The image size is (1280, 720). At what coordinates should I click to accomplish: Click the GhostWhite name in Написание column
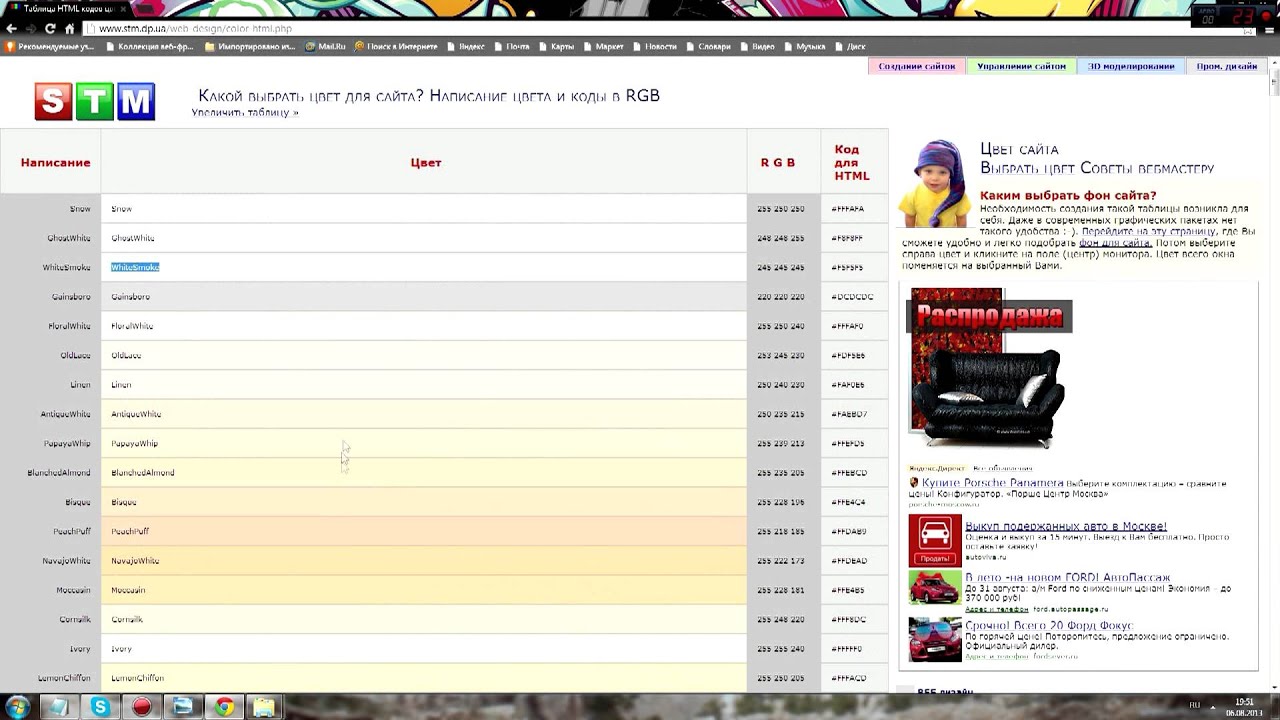[x=69, y=238]
